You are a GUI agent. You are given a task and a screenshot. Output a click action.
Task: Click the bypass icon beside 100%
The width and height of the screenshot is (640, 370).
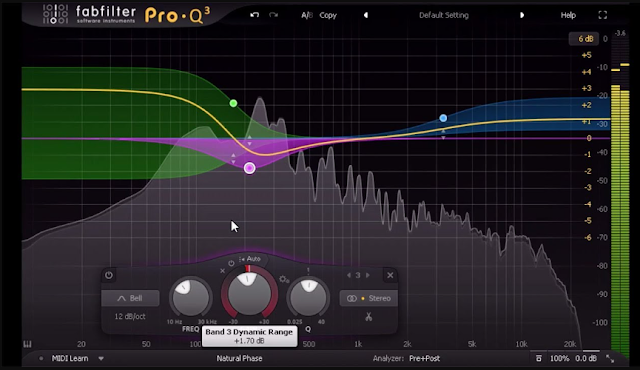tap(539, 358)
